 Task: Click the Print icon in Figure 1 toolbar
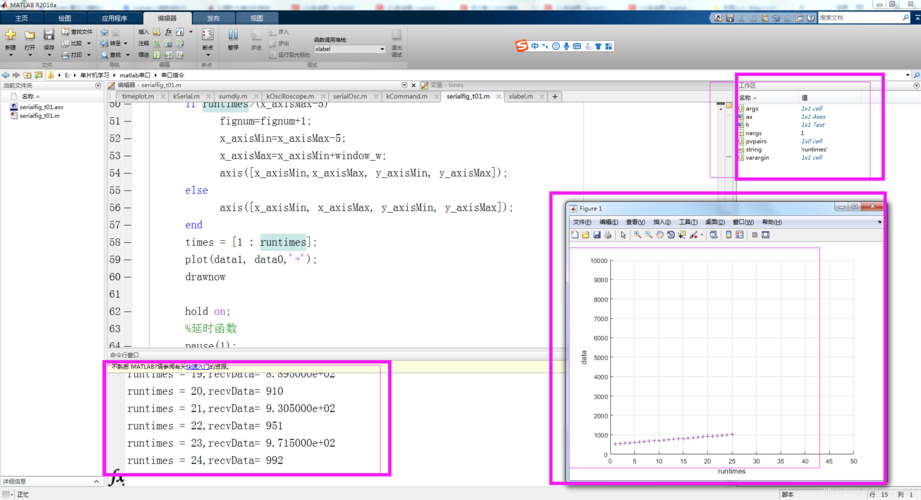click(608, 235)
